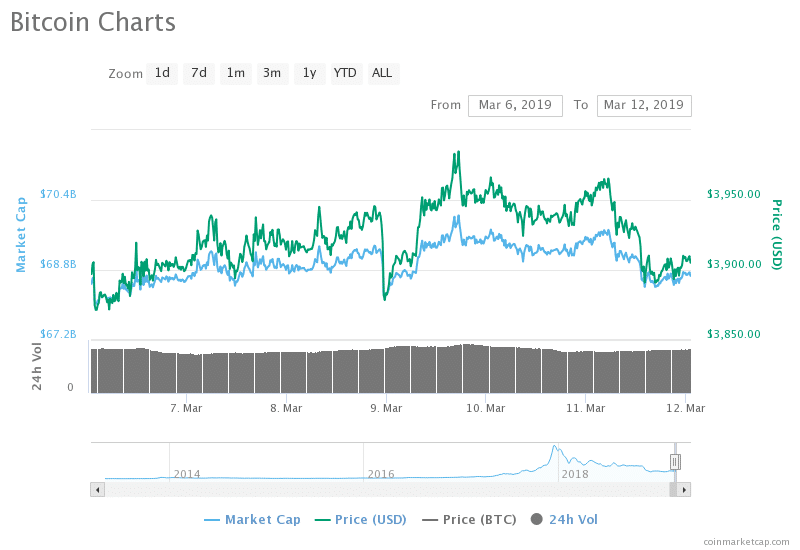The image size is (800, 550).
Task: Click the 9. Mar x-axis label
Action: click(386, 408)
